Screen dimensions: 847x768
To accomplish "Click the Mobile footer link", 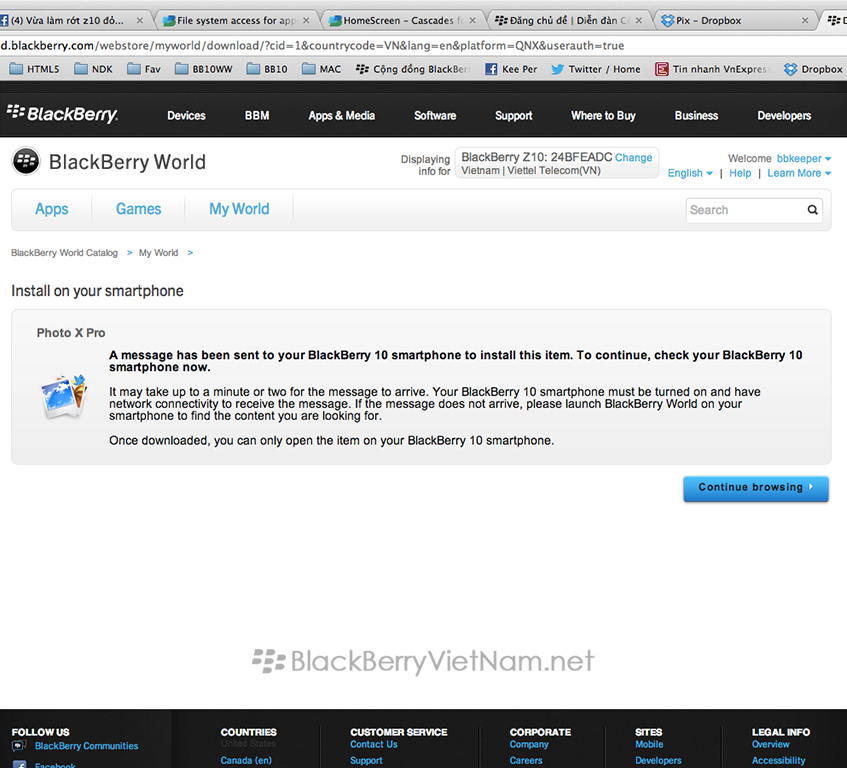I will (x=649, y=744).
